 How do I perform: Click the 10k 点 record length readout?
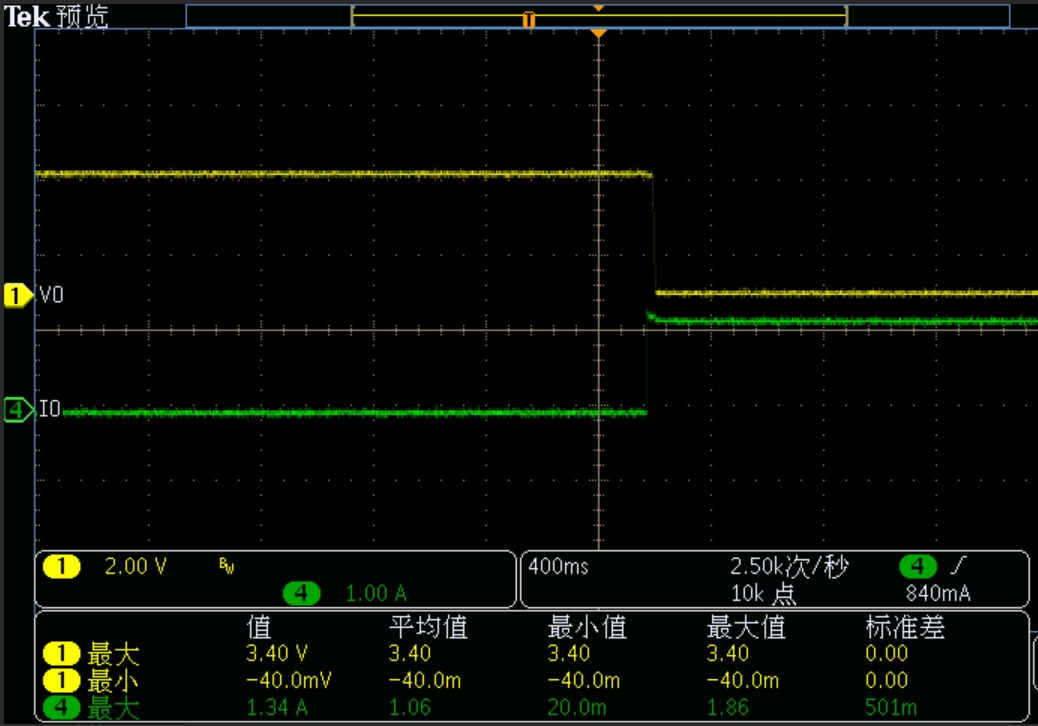pyautogui.click(x=763, y=593)
